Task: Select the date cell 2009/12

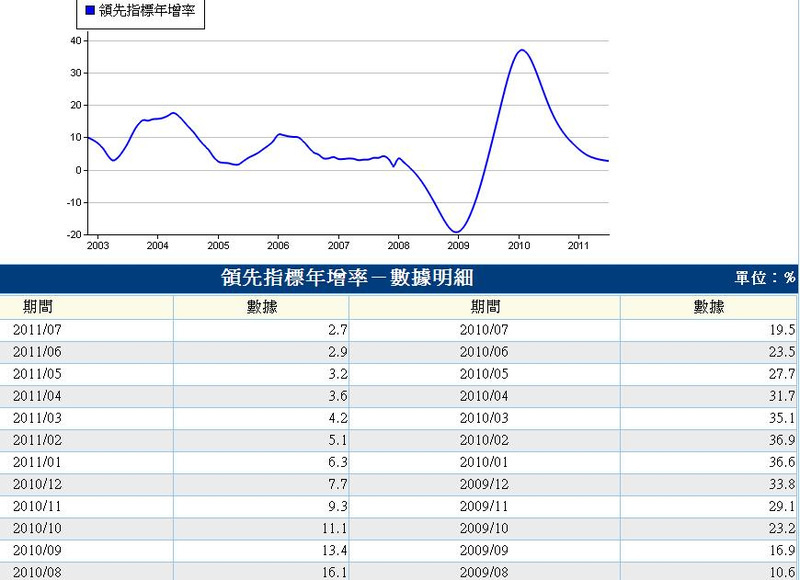Action: [484, 484]
